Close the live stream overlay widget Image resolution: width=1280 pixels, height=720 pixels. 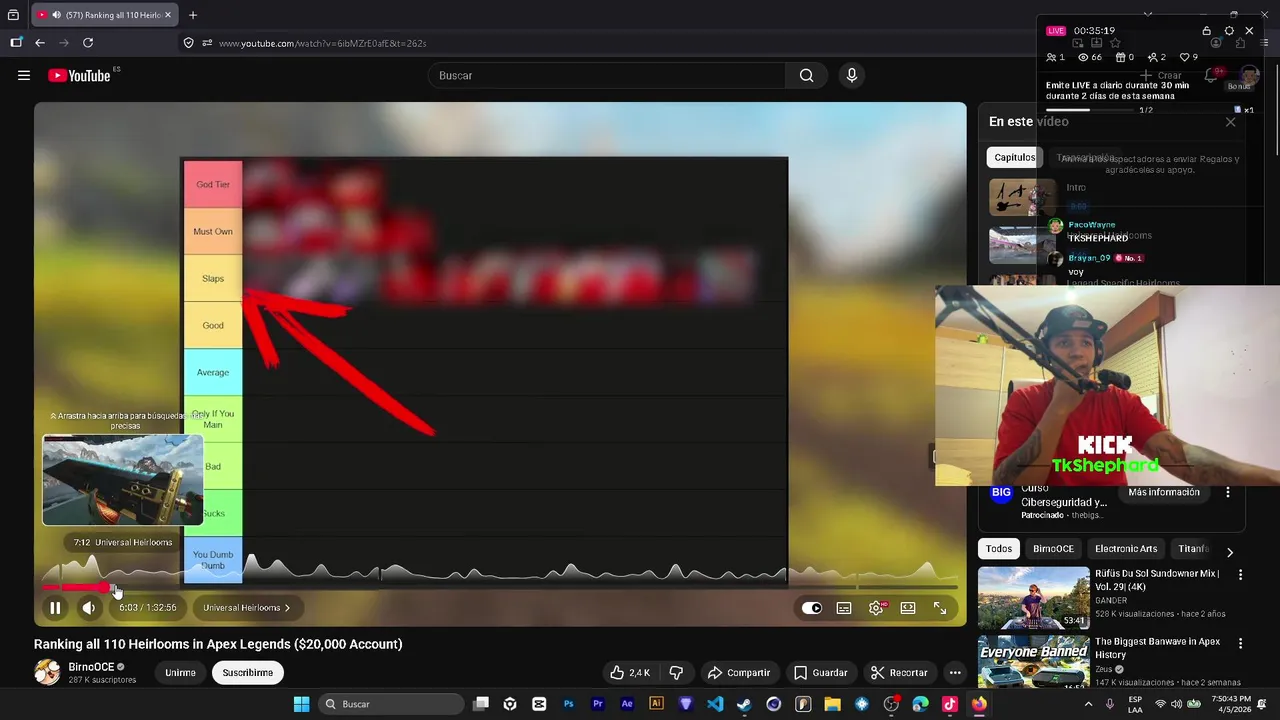(1249, 31)
